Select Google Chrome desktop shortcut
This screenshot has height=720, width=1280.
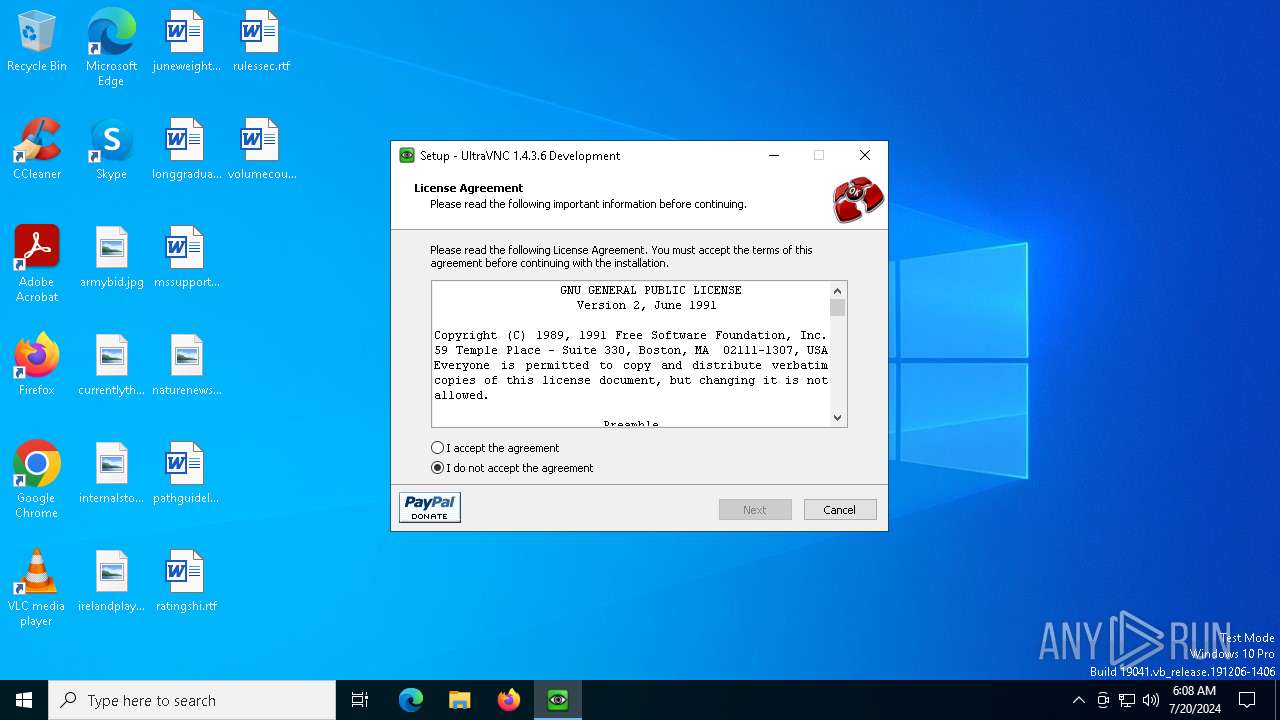coord(37,480)
